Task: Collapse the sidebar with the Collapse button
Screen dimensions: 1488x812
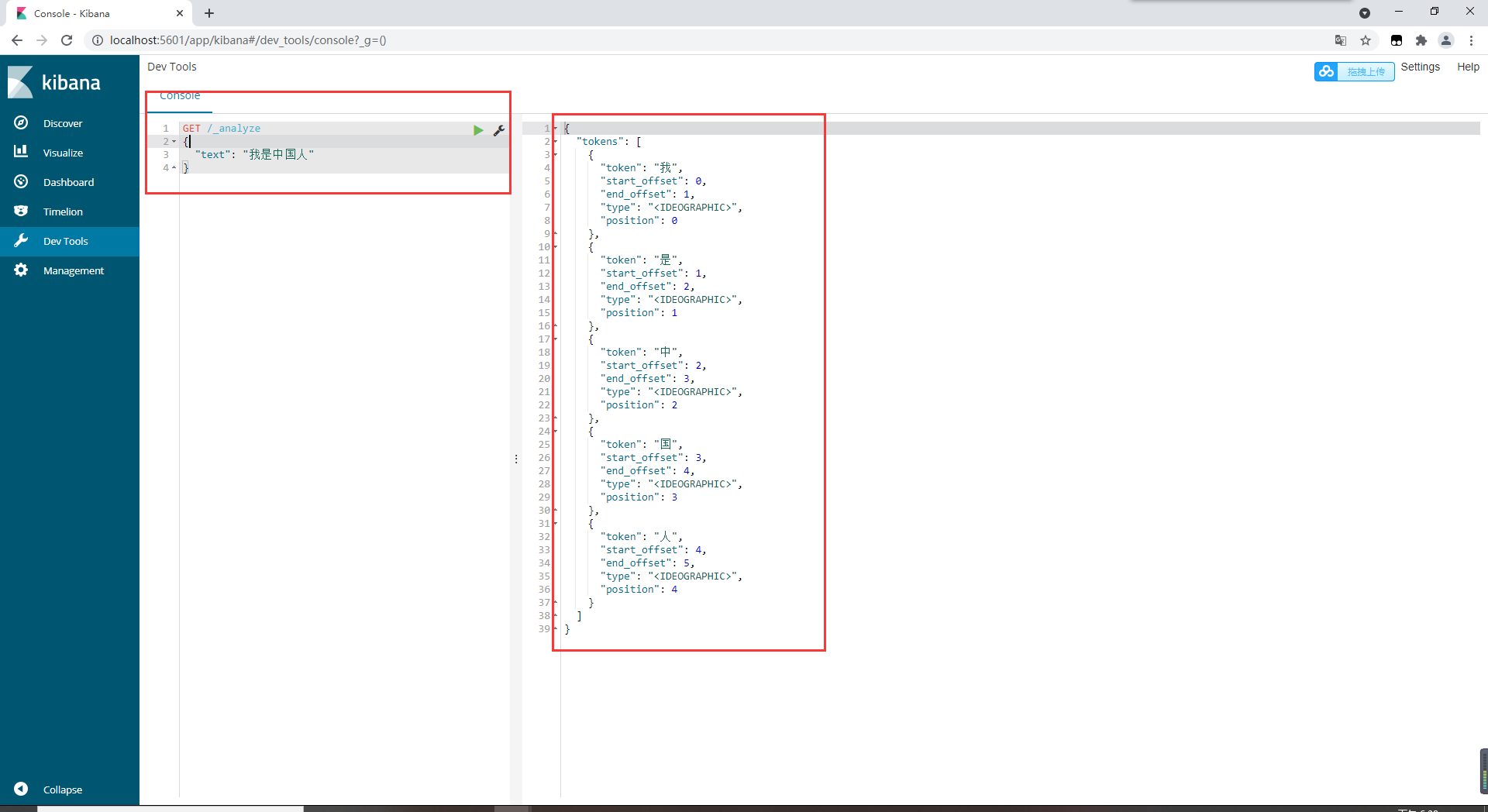Action: pos(70,790)
